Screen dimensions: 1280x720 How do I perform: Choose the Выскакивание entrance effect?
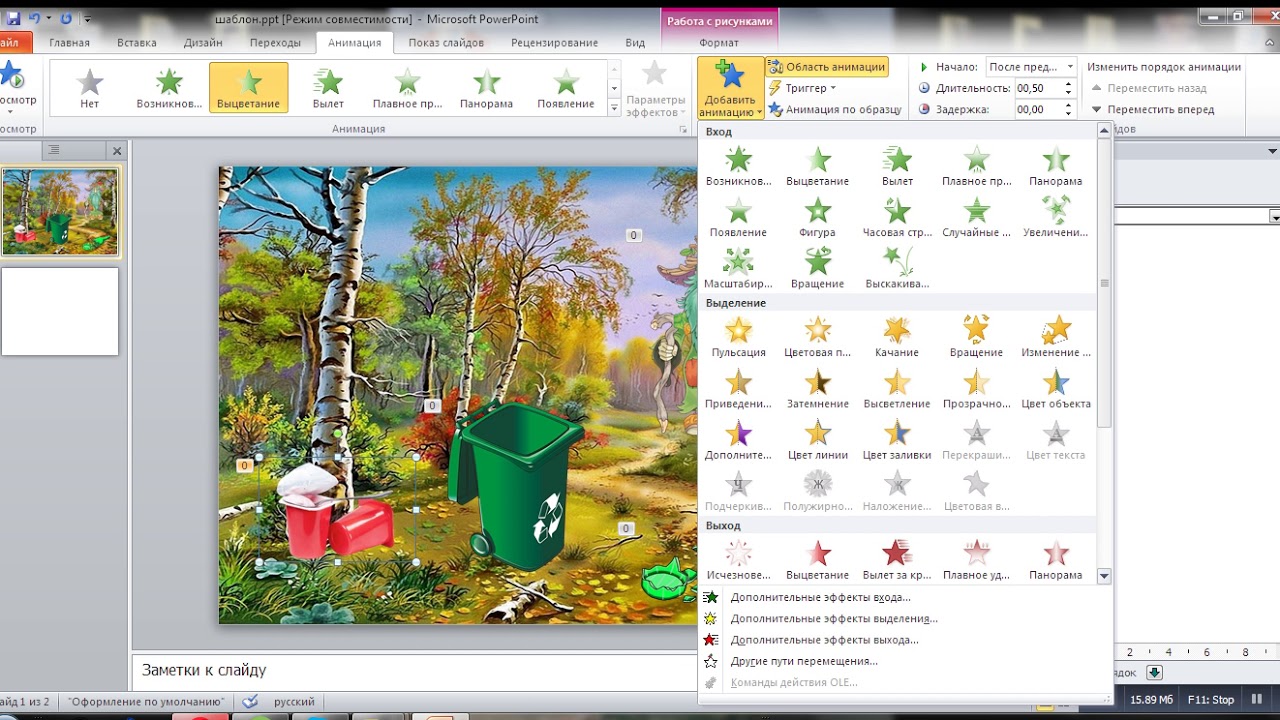(897, 268)
